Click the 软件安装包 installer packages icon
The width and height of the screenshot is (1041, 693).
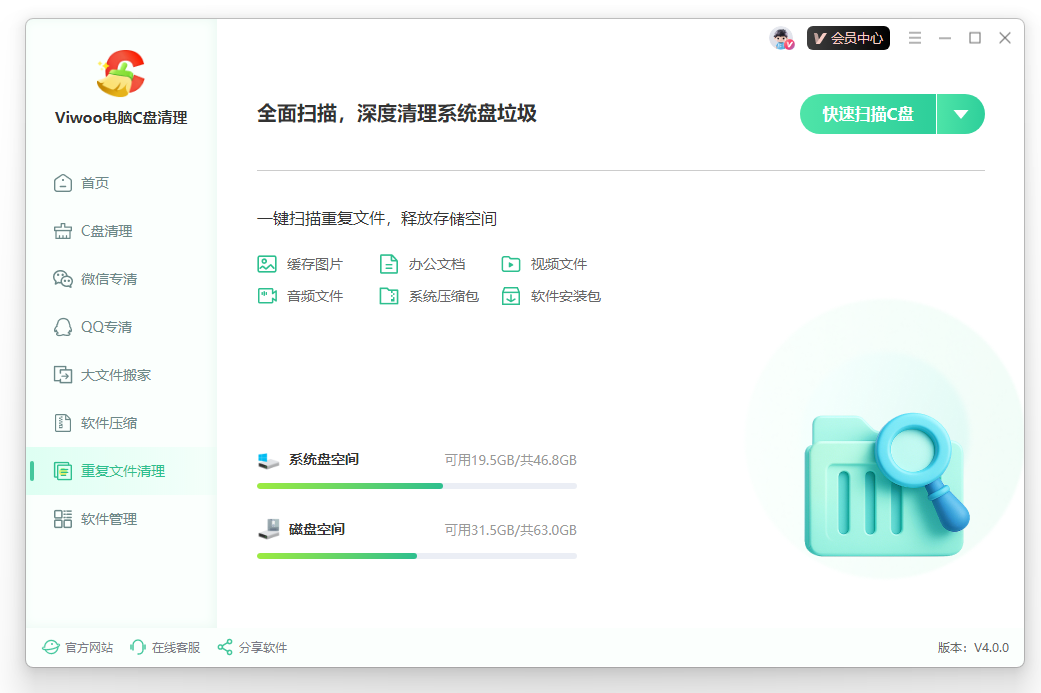coord(512,295)
